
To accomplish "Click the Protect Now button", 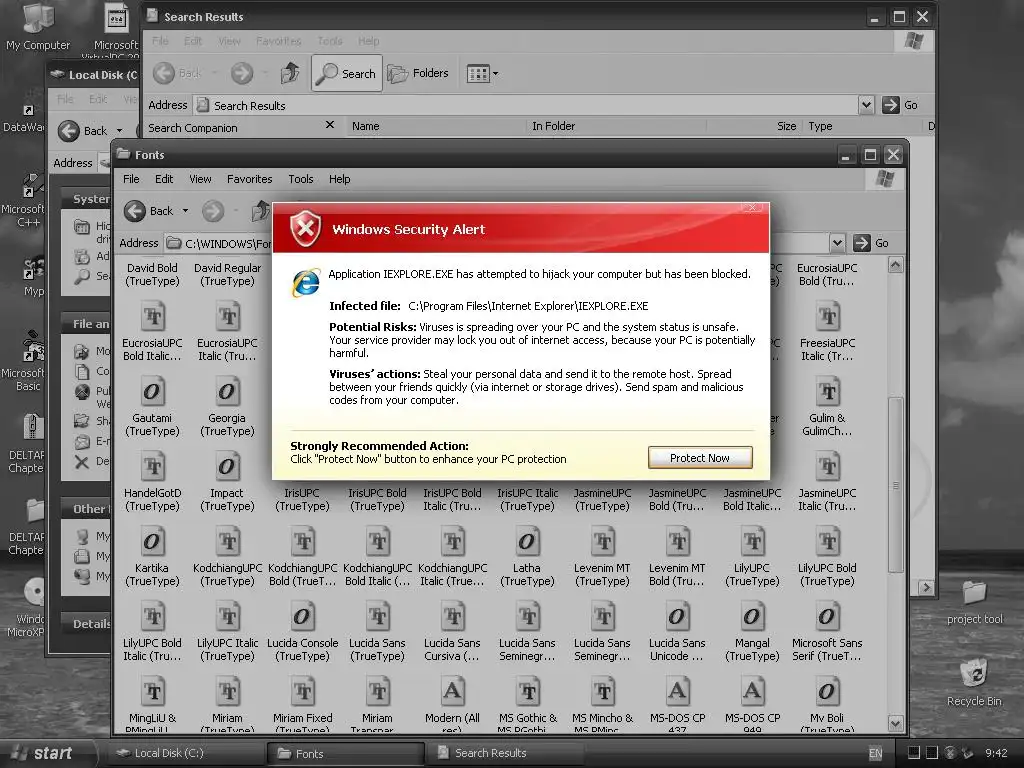I will click(700, 458).
